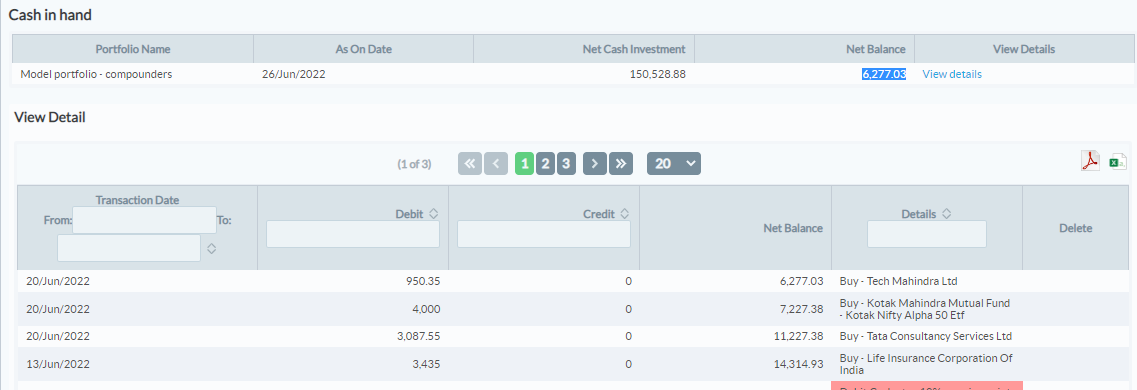Image resolution: width=1137 pixels, height=390 pixels.
Task: Select the debit amount 4,000
Action: click(x=426, y=309)
